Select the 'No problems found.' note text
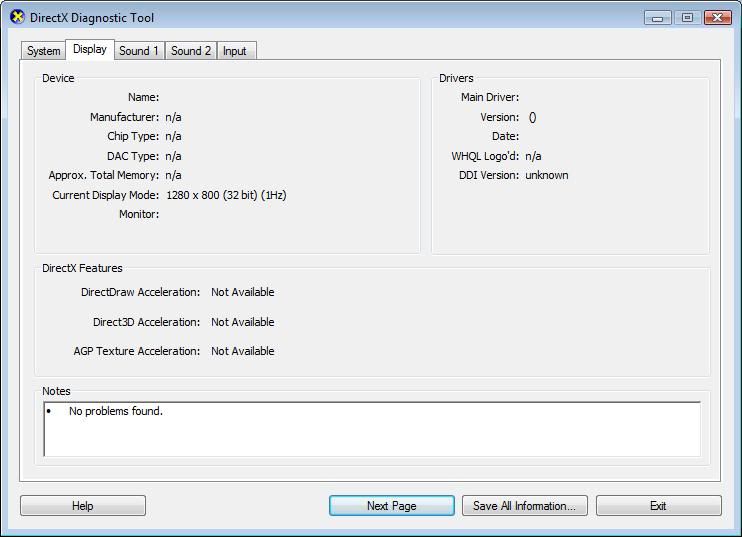742x537 pixels. [x=115, y=411]
